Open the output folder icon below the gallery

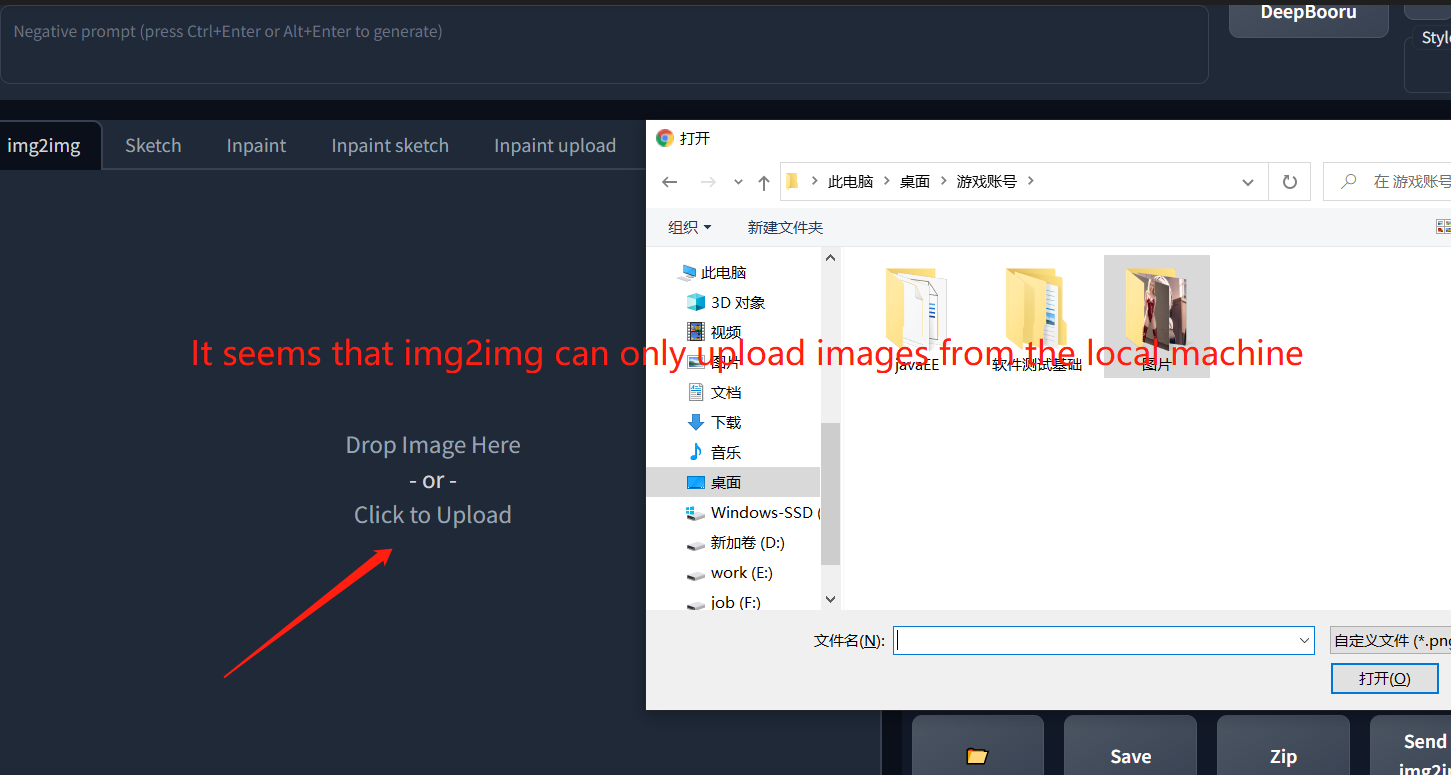pyautogui.click(x=977, y=757)
